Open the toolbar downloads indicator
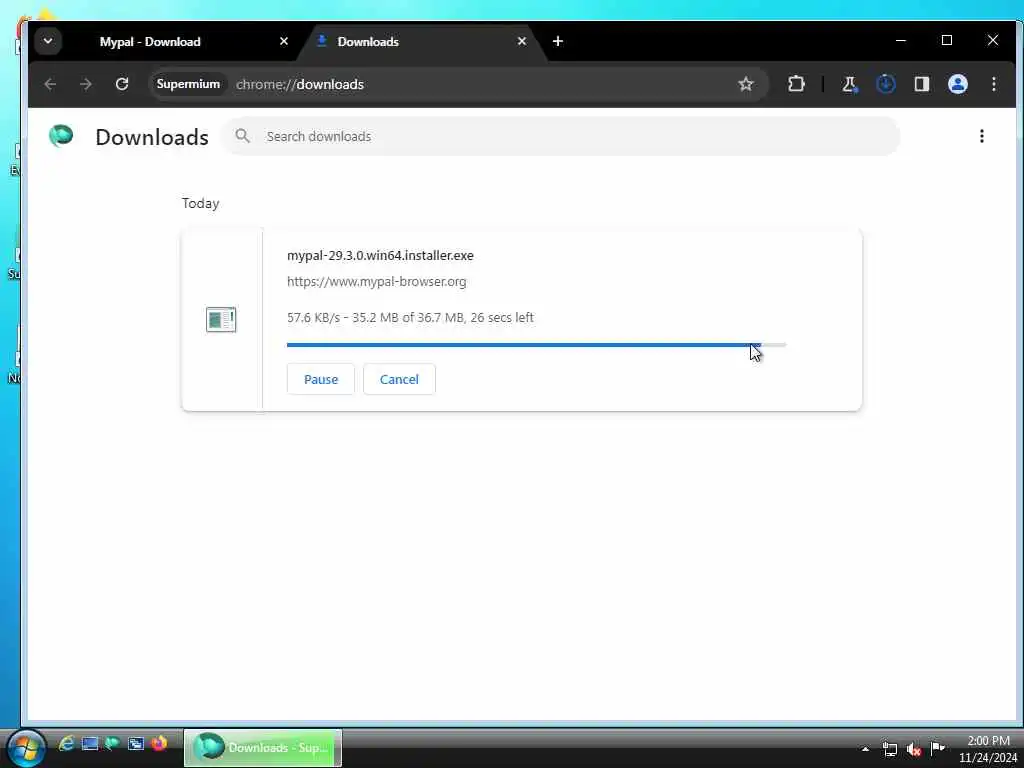The width and height of the screenshot is (1024, 768). pos(886,84)
